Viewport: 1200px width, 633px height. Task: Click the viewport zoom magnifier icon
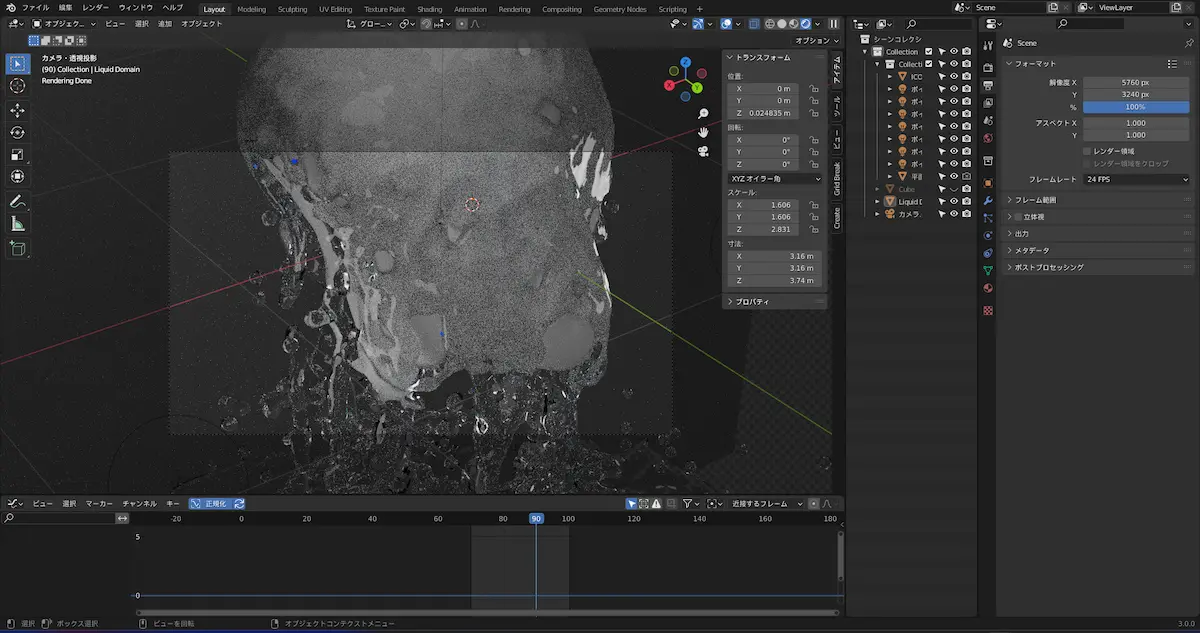pos(704,114)
